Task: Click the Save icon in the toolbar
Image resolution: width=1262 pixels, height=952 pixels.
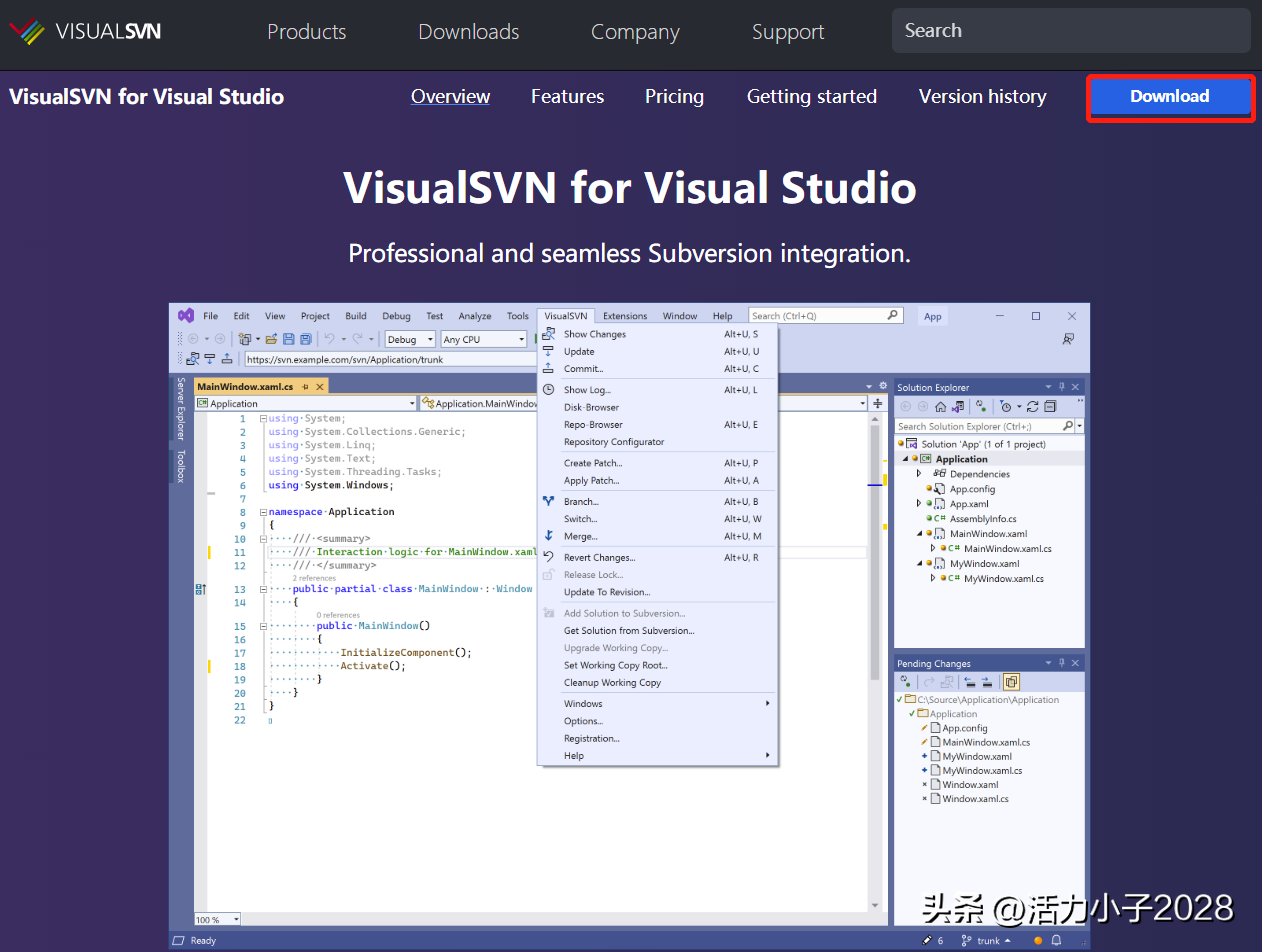Action: [288, 339]
